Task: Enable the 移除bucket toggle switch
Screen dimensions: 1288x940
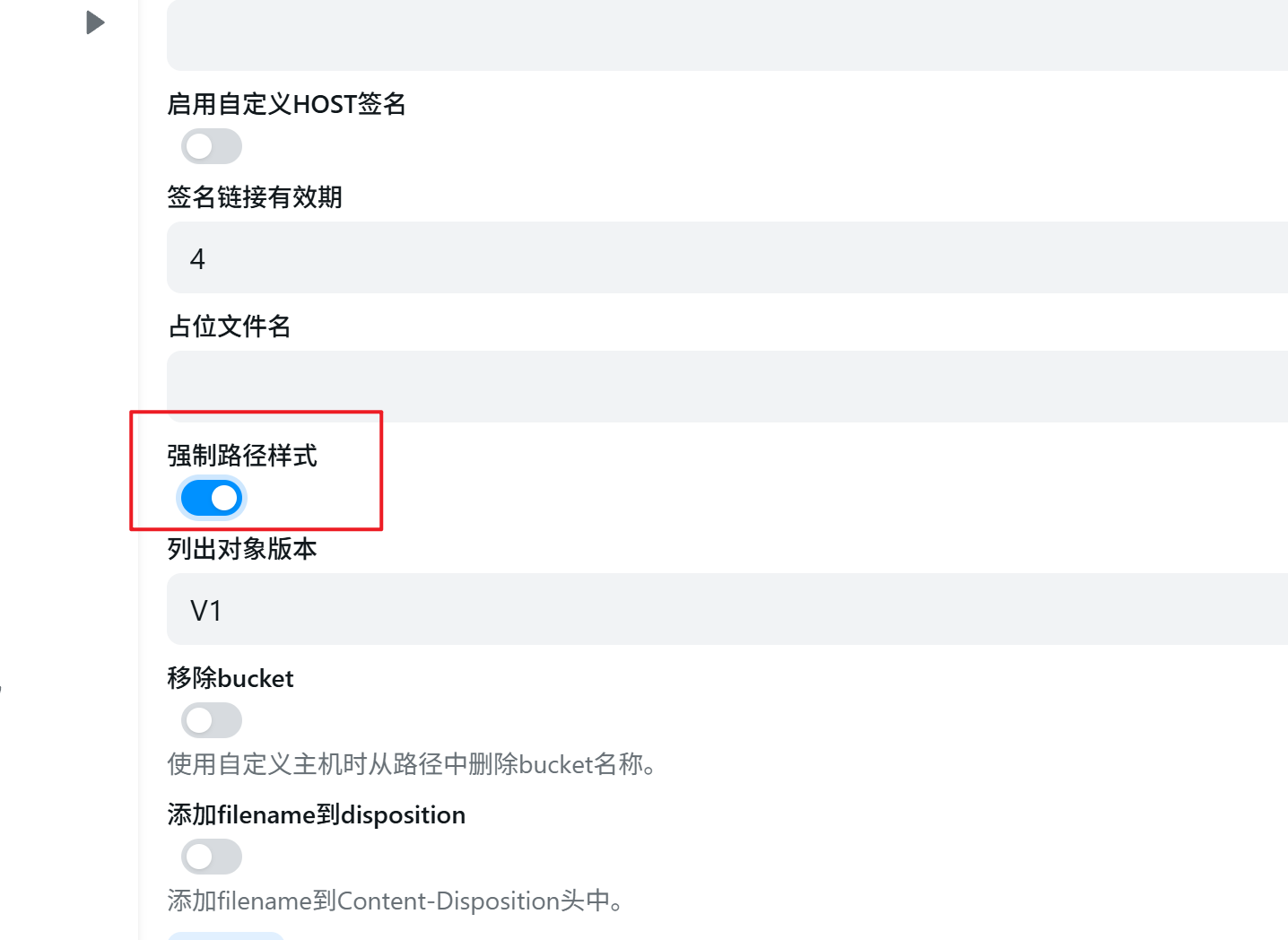Action: pos(212,720)
